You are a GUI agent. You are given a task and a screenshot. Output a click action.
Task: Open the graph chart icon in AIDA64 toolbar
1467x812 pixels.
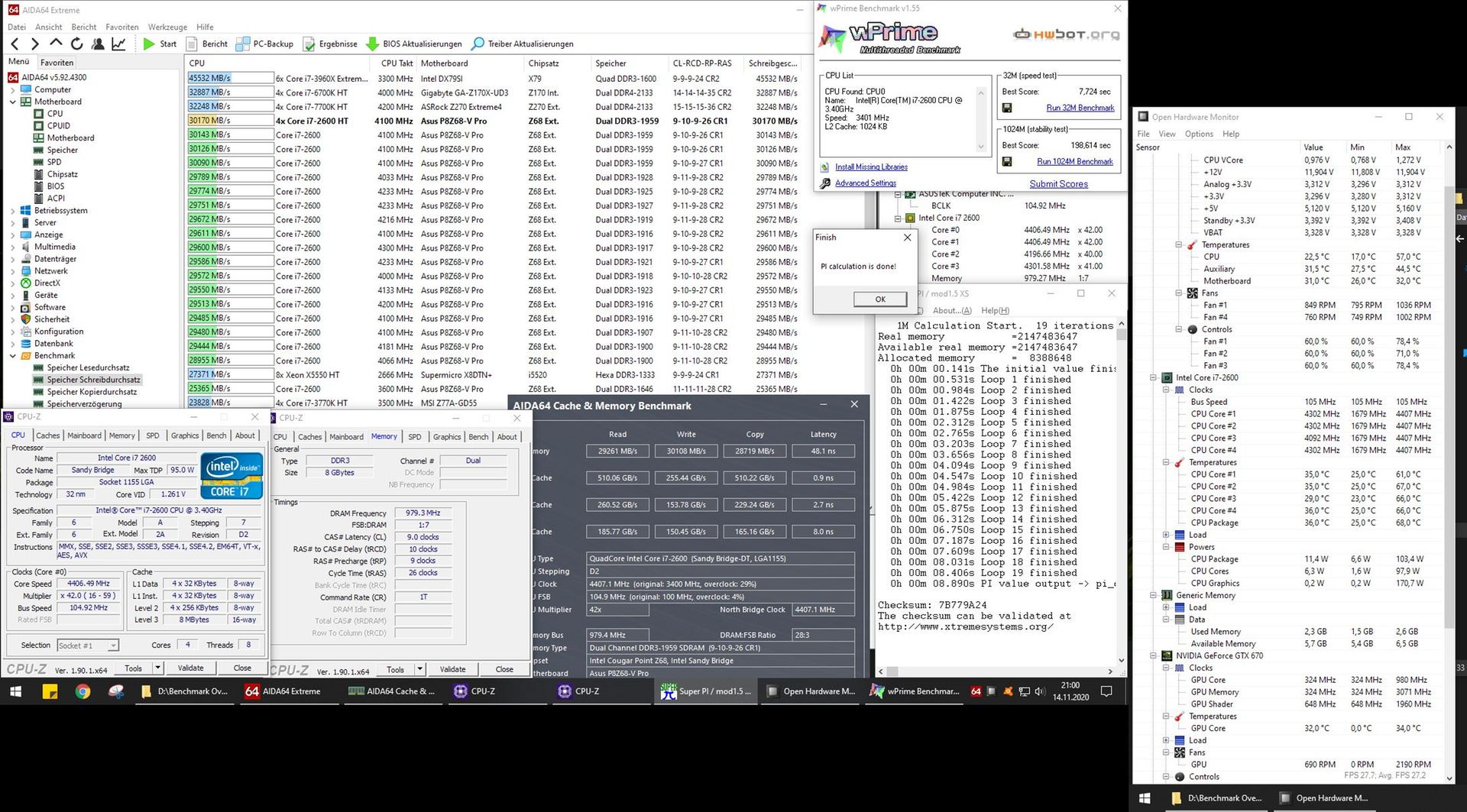118,44
